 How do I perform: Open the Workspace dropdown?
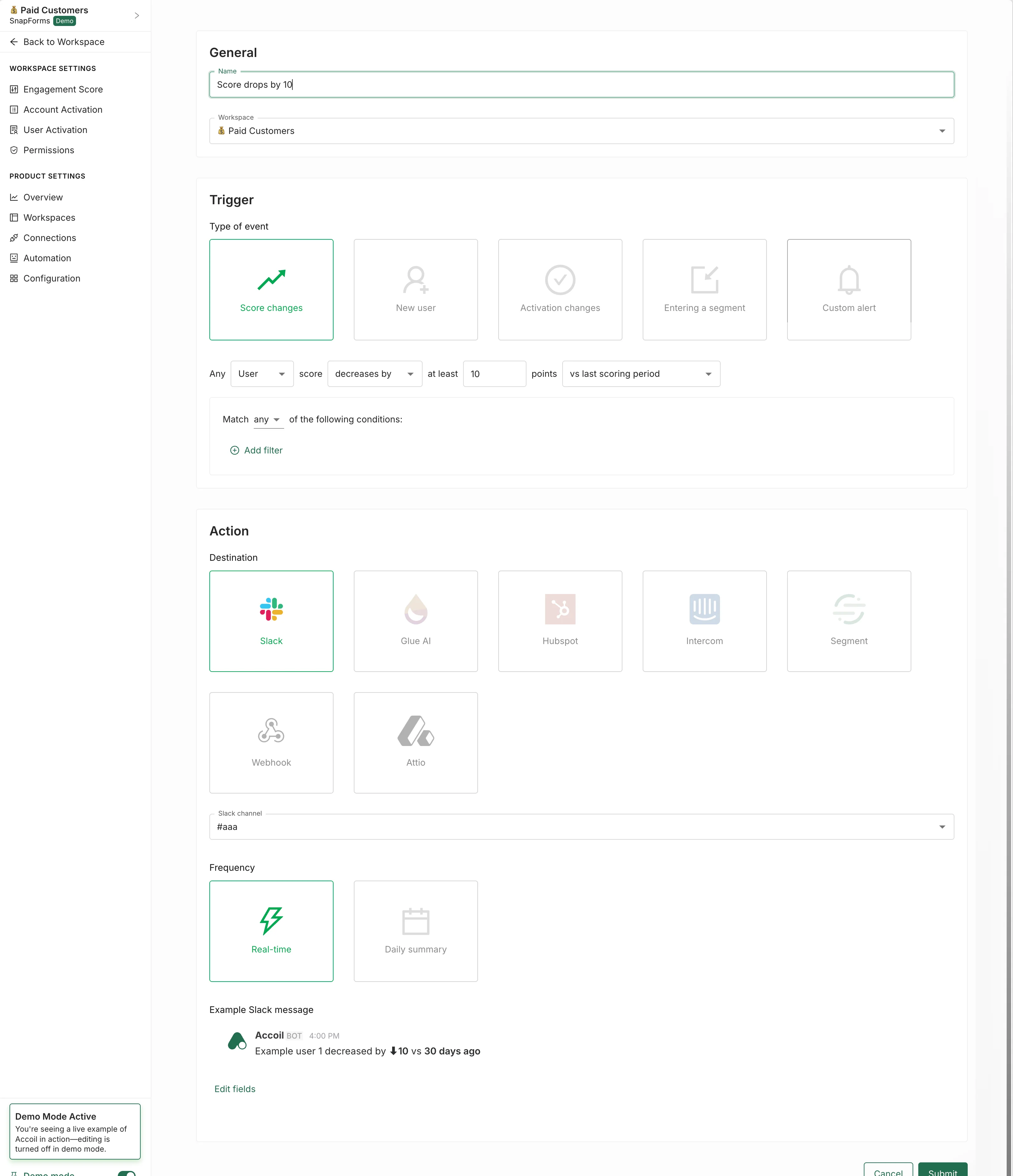click(x=941, y=130)
